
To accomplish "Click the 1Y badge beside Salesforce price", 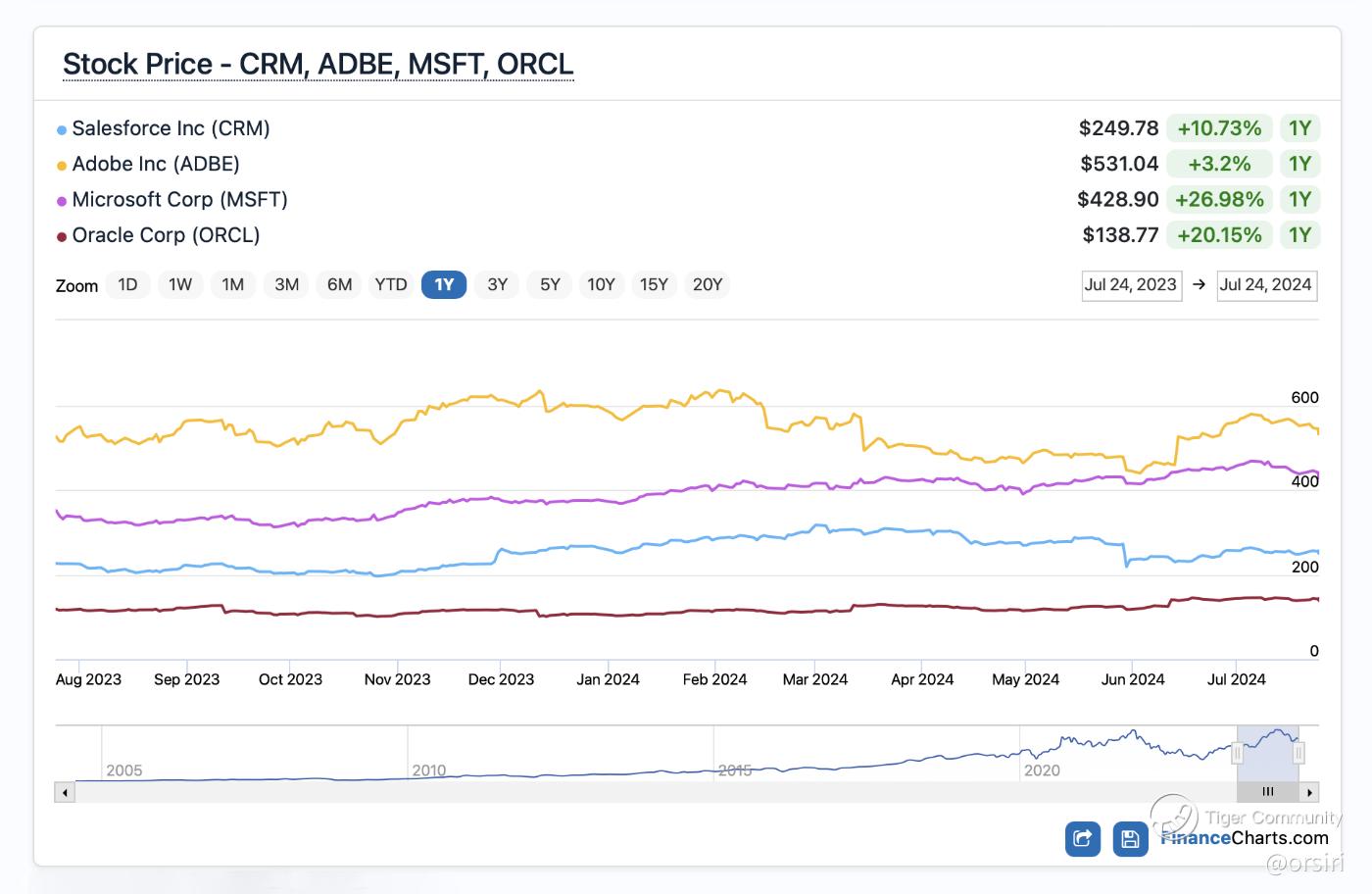I will pyautogui.click(x=1299, y=128).
